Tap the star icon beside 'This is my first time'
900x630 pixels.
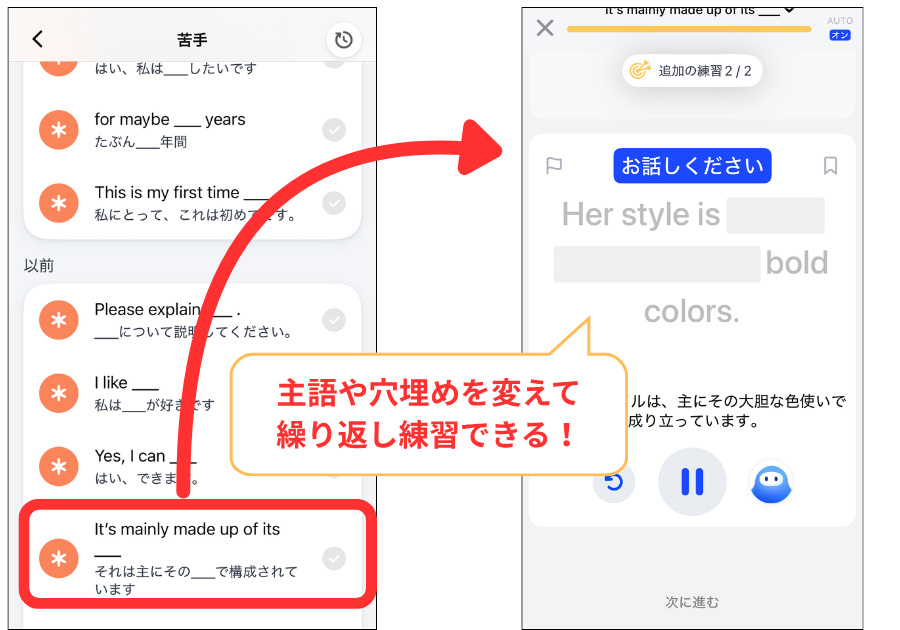point(59,203)
